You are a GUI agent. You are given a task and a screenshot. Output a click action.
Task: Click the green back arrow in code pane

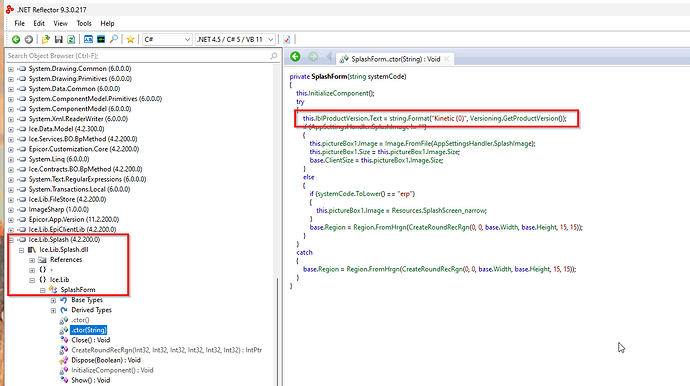click(x=295, y=56)
